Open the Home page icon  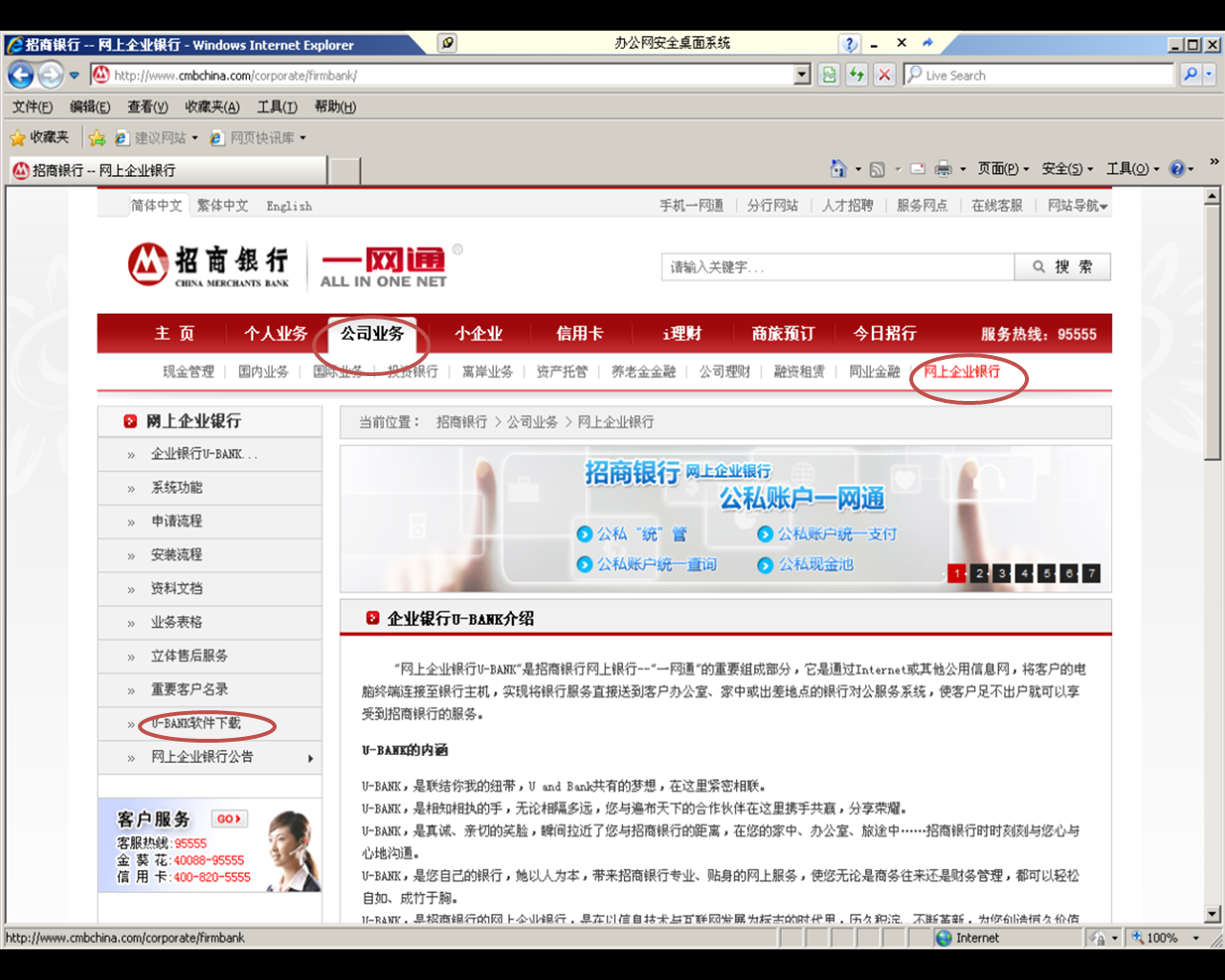pyautogui.click(x=838, y=169)
